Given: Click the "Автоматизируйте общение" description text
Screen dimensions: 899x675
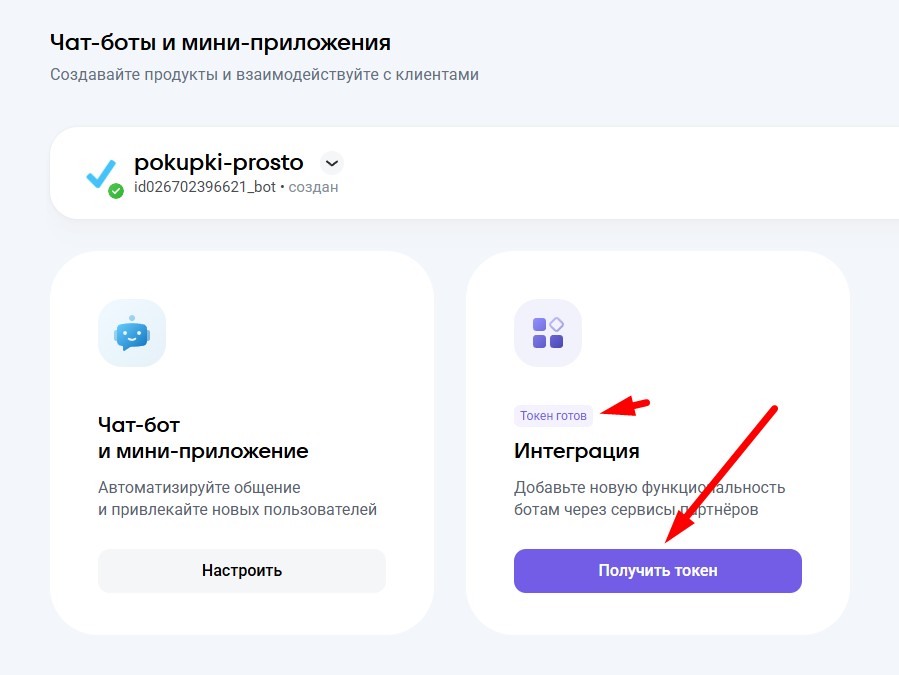Looking at the screenshot, I should coord(200,488).
